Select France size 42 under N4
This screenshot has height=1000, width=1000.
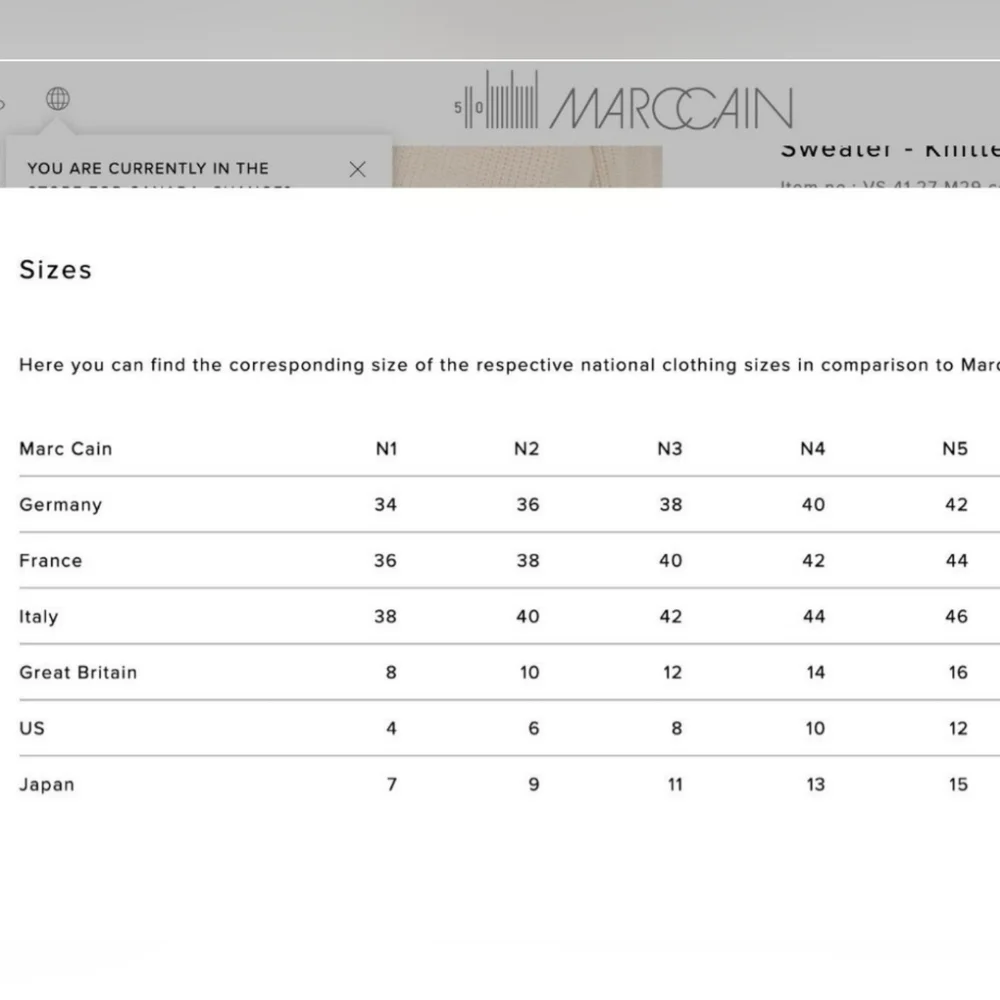[x=814, y=561]
